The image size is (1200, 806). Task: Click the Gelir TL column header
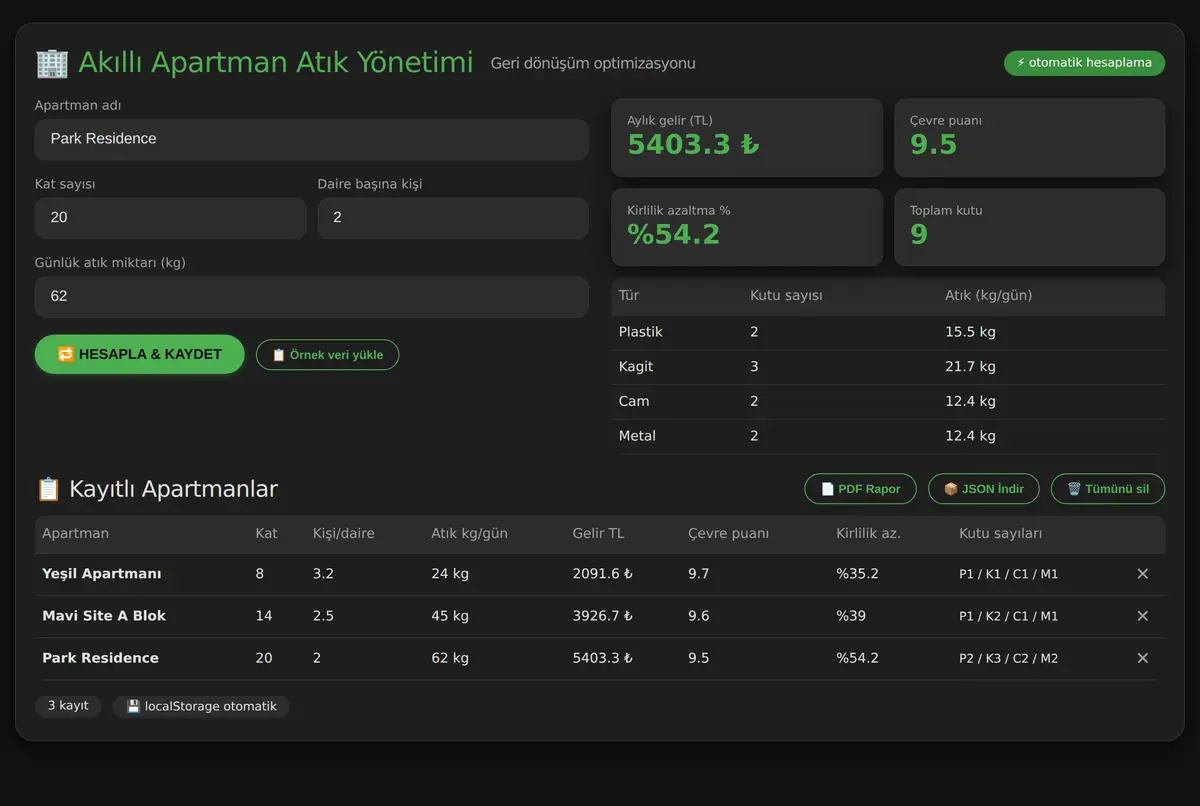[x=598, y=534]
